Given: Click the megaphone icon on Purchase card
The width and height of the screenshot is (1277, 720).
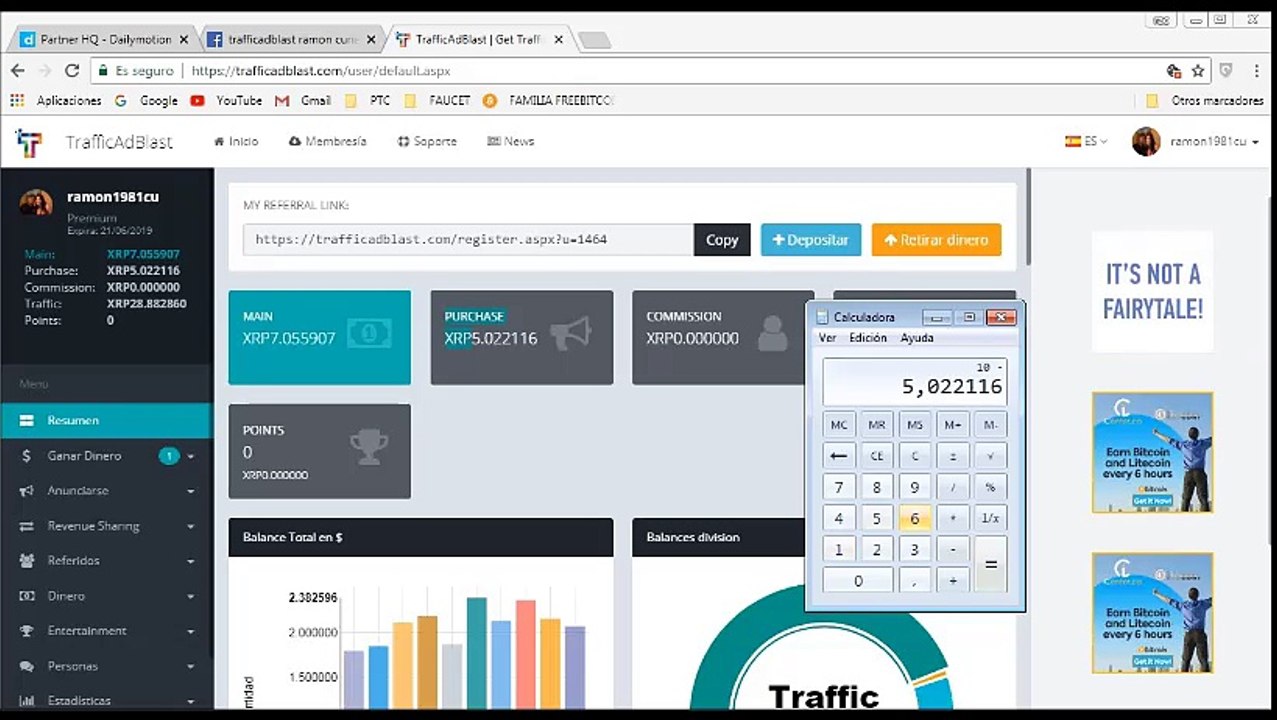Looking at the screenshot, I should [x=571, y=336].
